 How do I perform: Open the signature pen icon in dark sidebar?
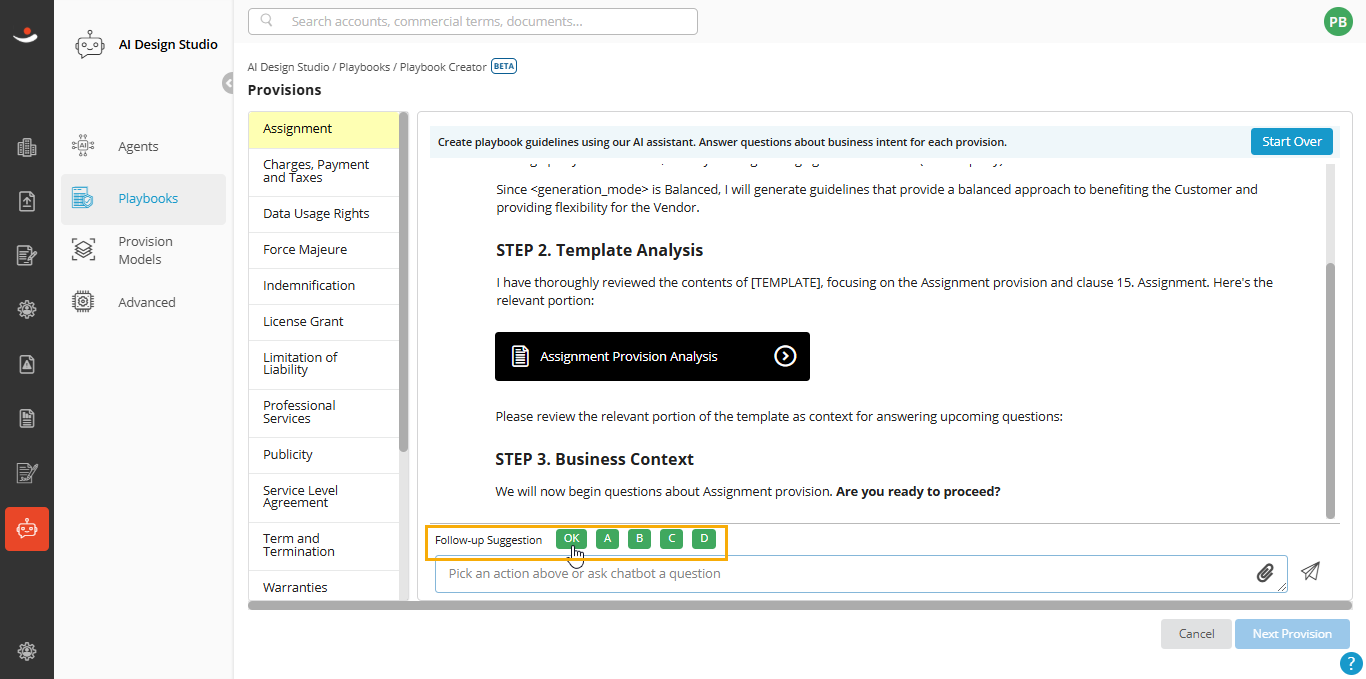click(x=27, y=472)
